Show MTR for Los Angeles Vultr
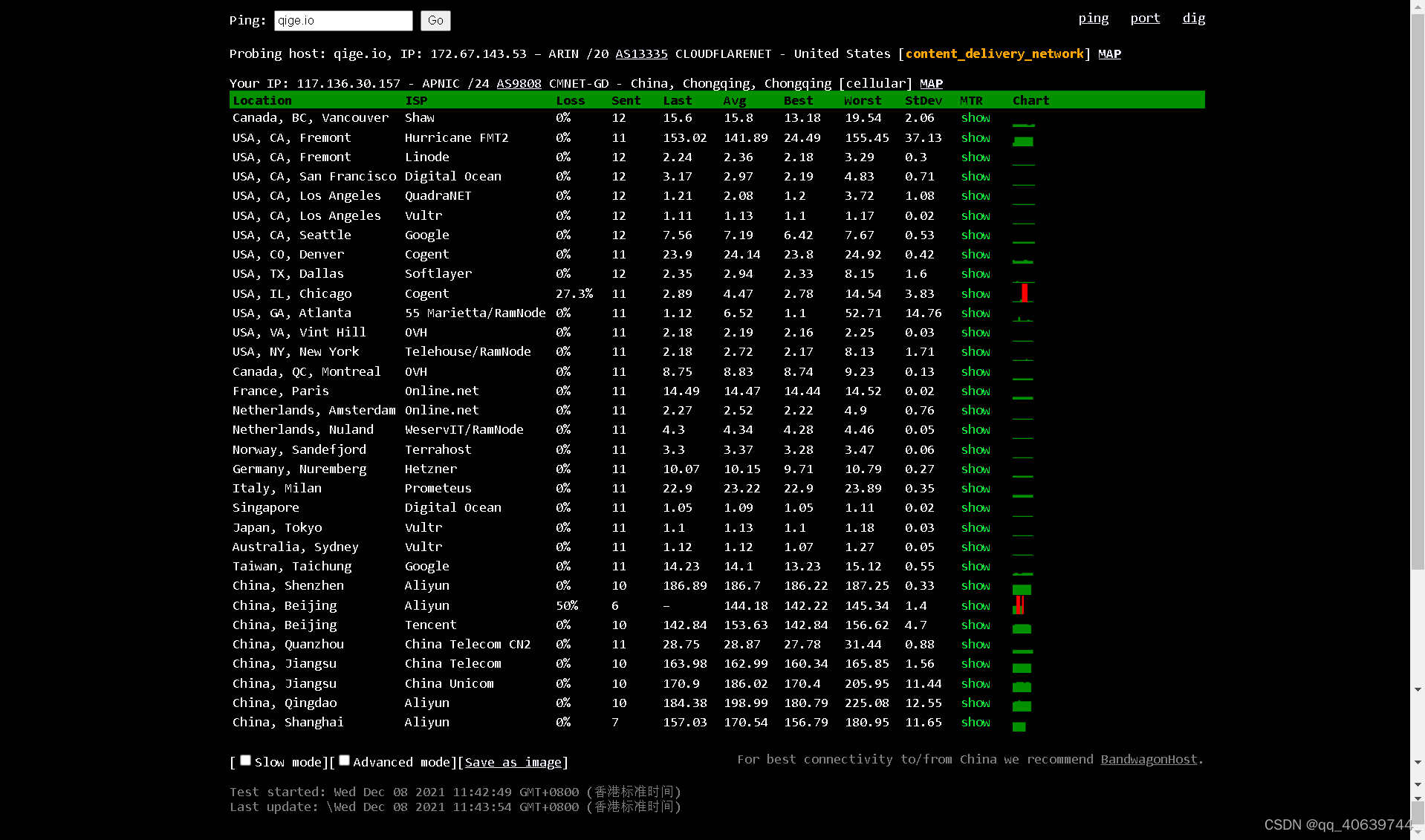1425x840 pixels. coord(976,215)
